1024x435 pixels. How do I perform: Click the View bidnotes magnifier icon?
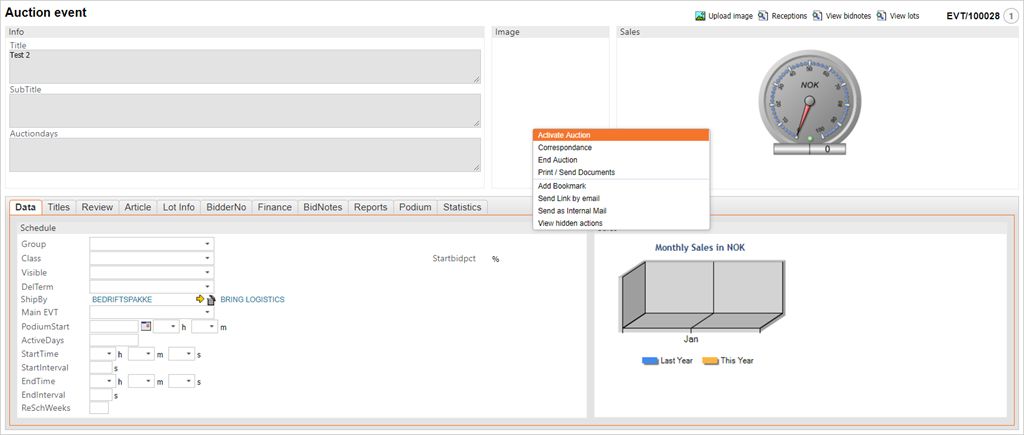pos(818,16)
